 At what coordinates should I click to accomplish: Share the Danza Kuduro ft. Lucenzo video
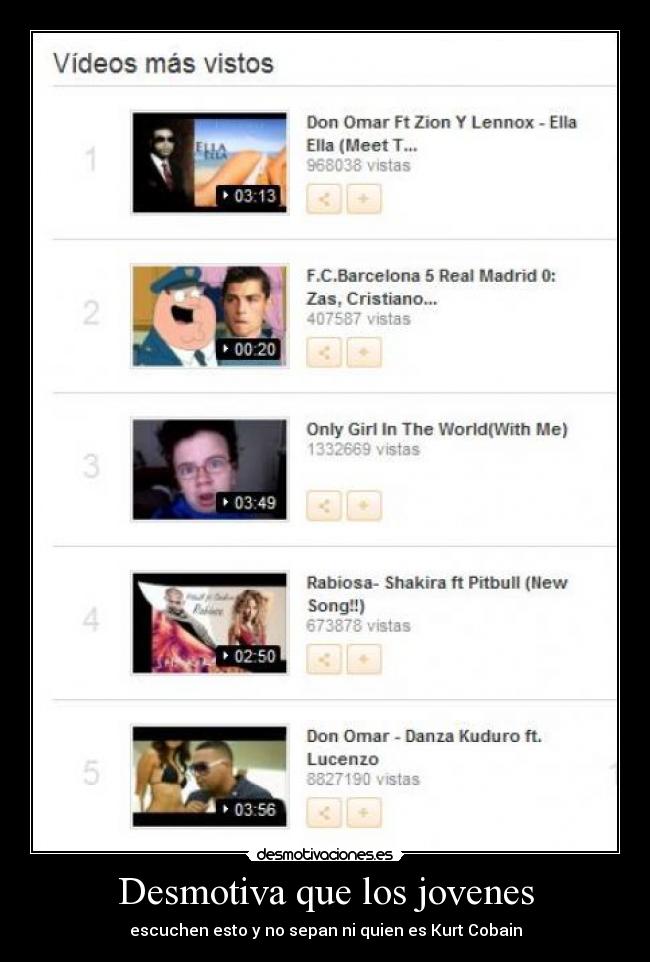coord(323,812)
